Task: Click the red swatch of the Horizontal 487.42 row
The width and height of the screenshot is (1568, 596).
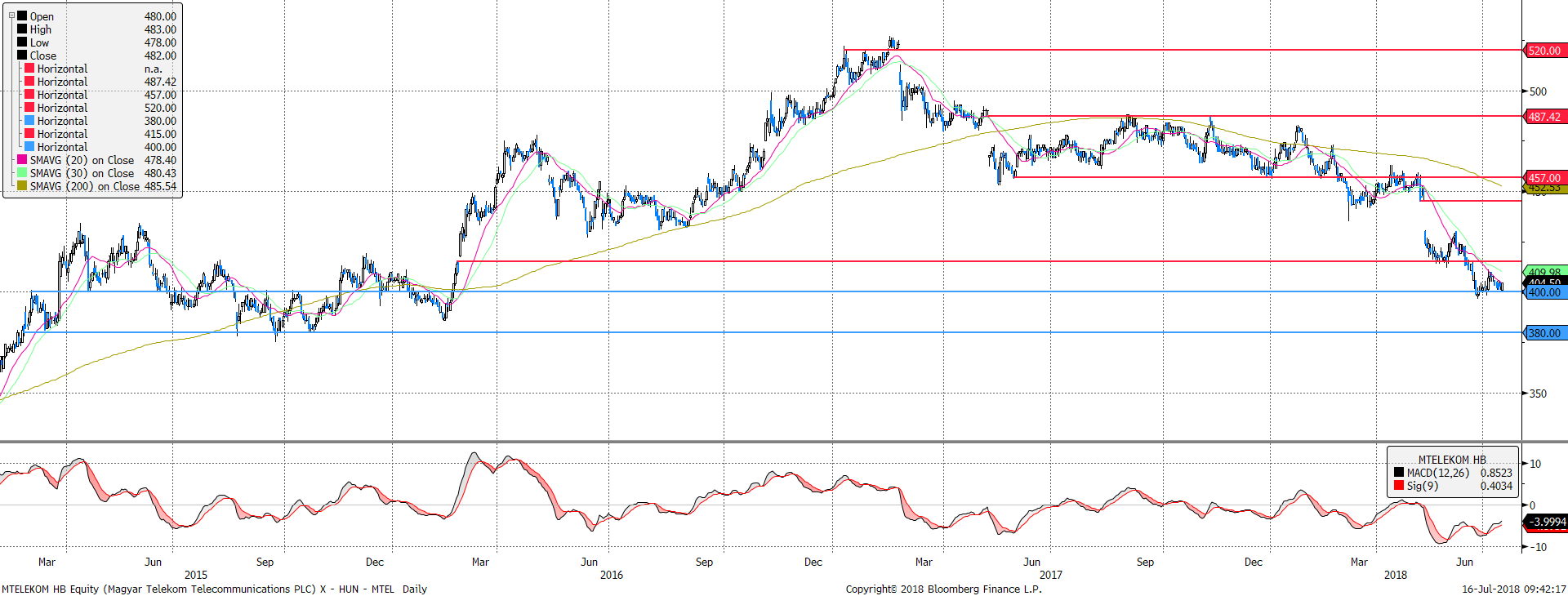Action: (29, 81)
